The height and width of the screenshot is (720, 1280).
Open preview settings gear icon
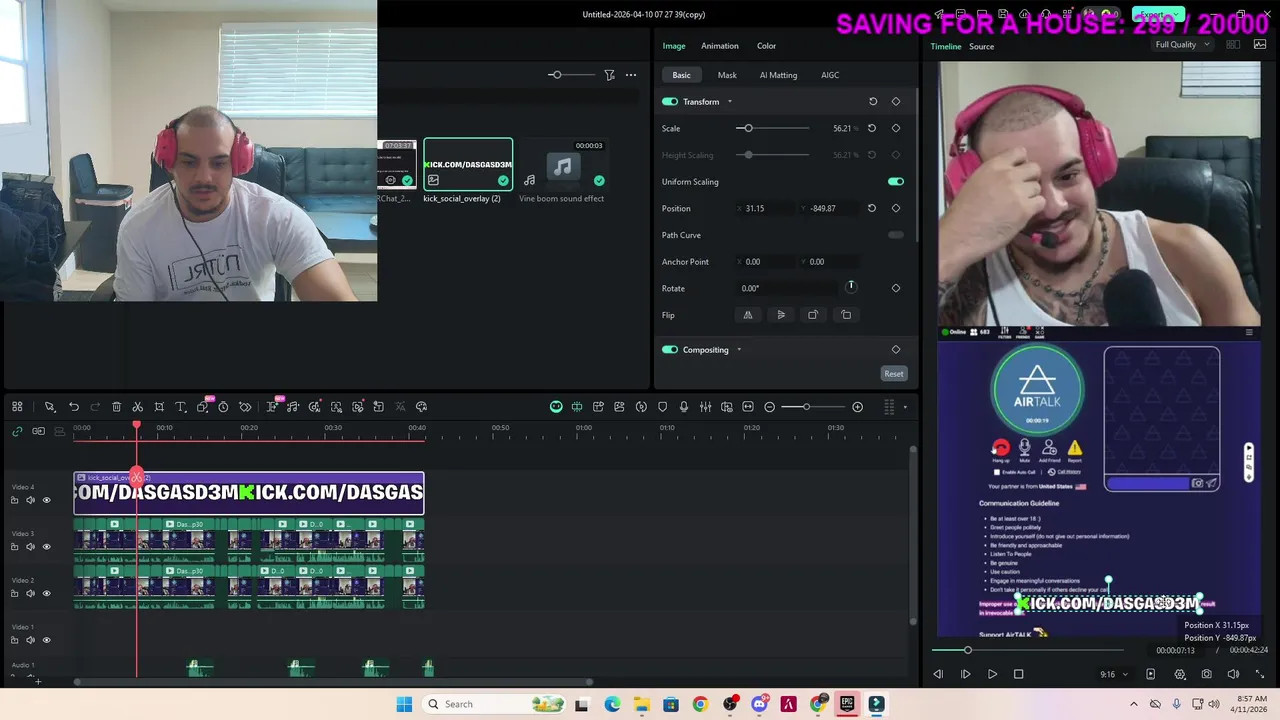(x=1180, y=674)
